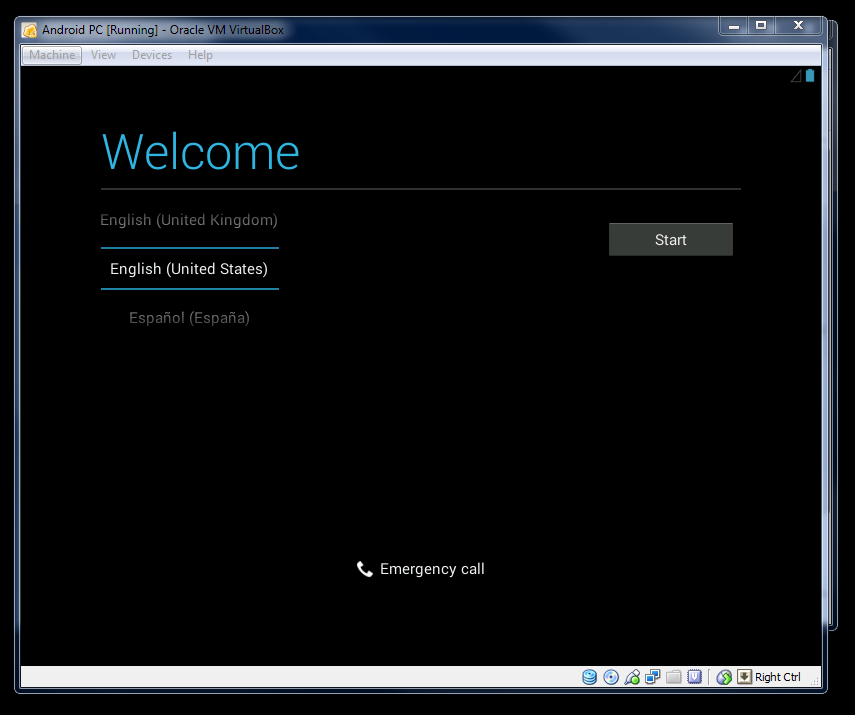855x715 pixels.
Task: Click the window resize grip in status bar
Action: tap(815, 680)
